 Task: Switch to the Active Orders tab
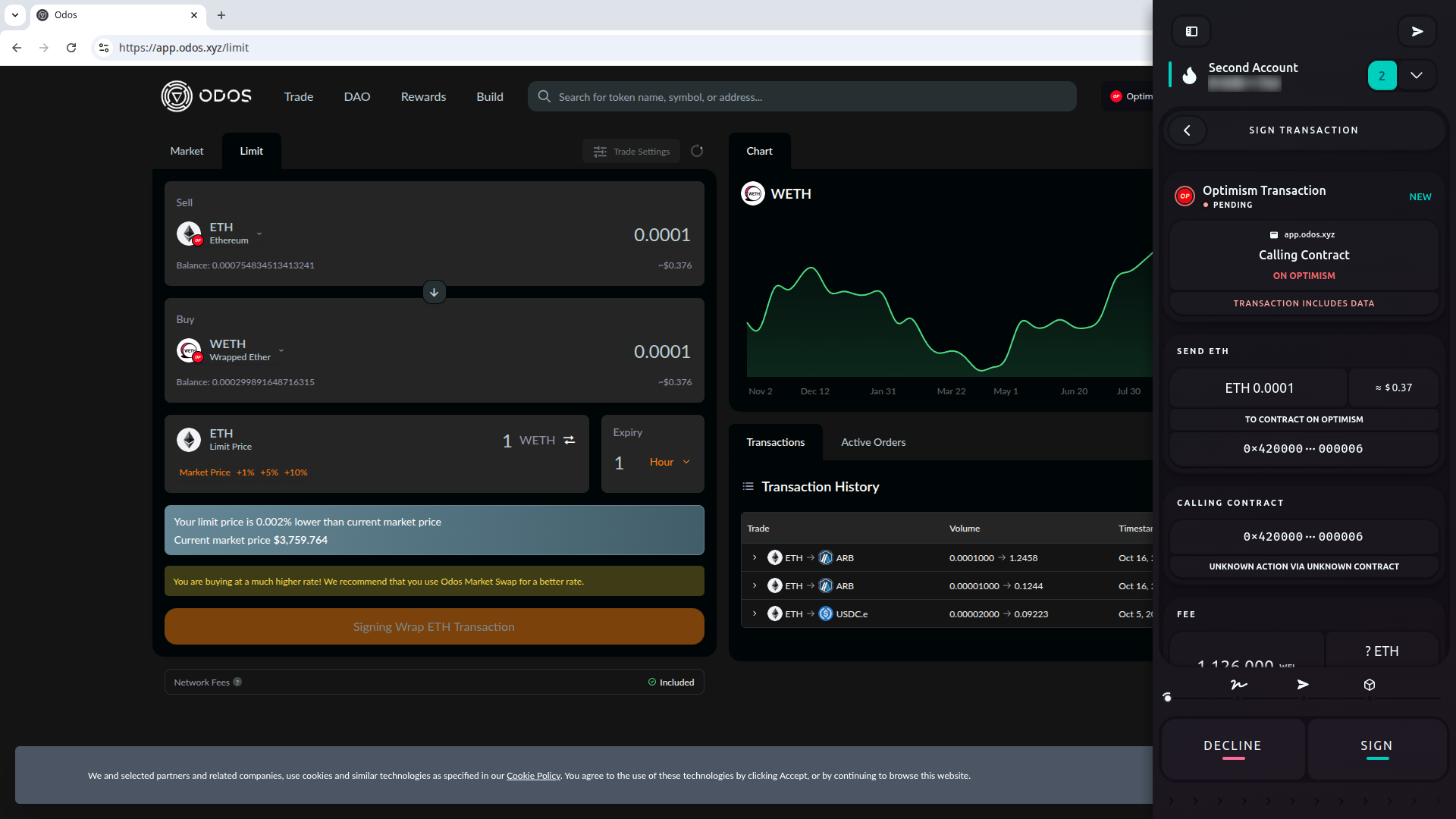coord(873,442)
